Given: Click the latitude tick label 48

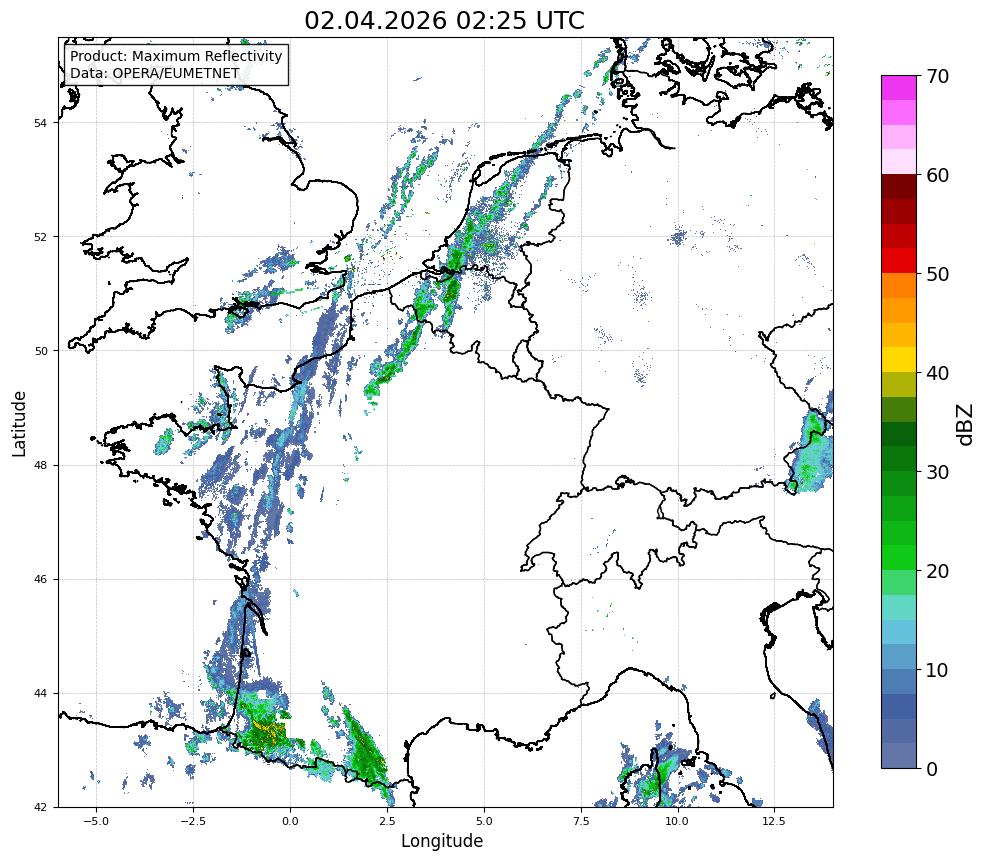Looking at the screenshot, I should point(40,465).
